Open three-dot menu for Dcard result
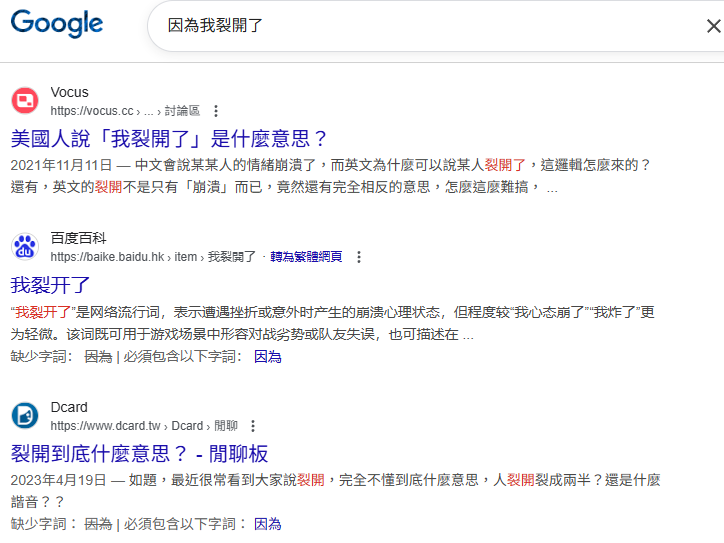Viewport: 724px width, 543px height. click(x=253, y=426)
